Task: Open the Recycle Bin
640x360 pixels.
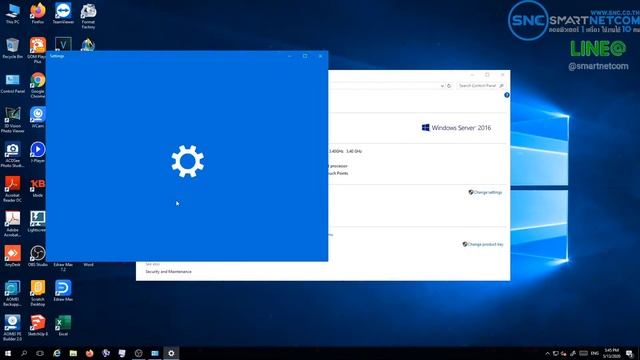Action: coord(12,48)
